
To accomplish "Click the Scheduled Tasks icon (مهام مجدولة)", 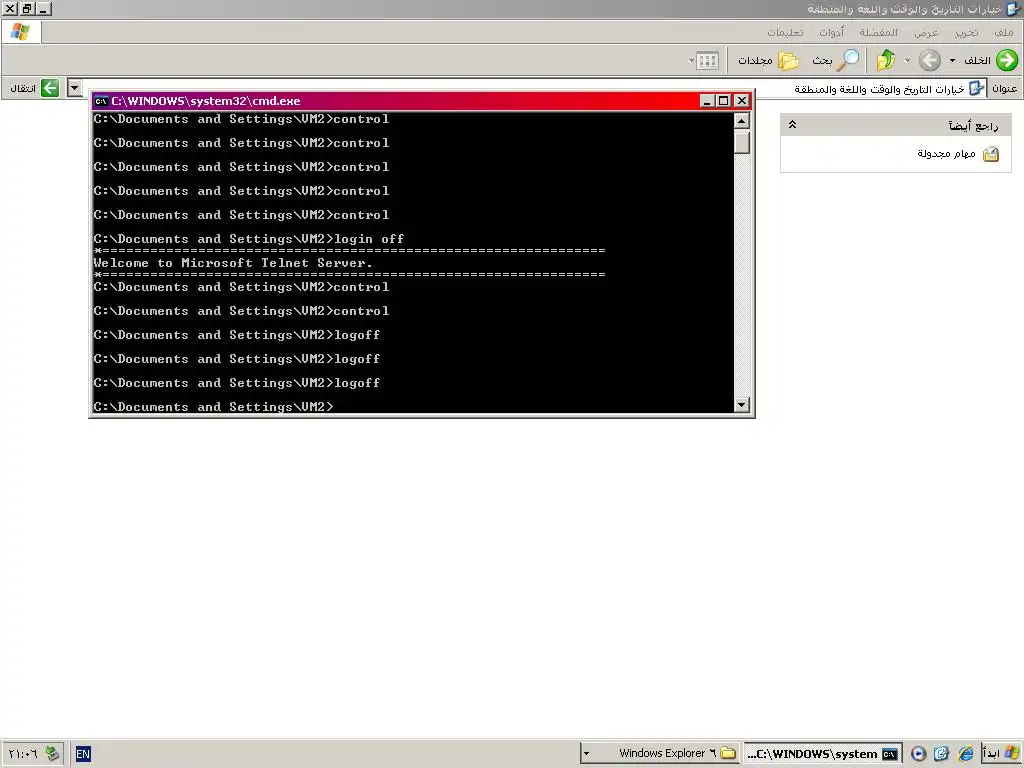I will click(x=991, y=154).
